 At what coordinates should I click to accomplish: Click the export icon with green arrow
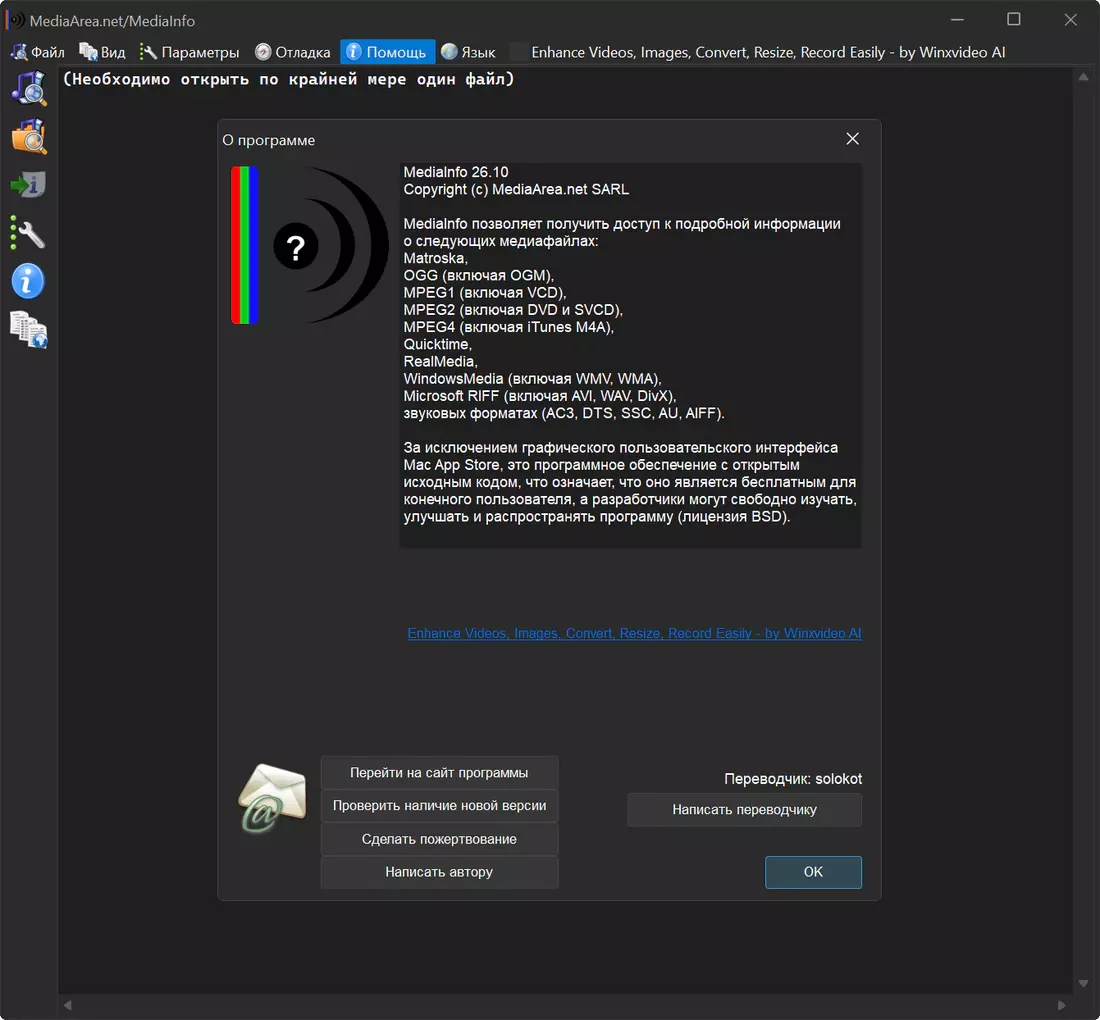click(x=29, y=184)
